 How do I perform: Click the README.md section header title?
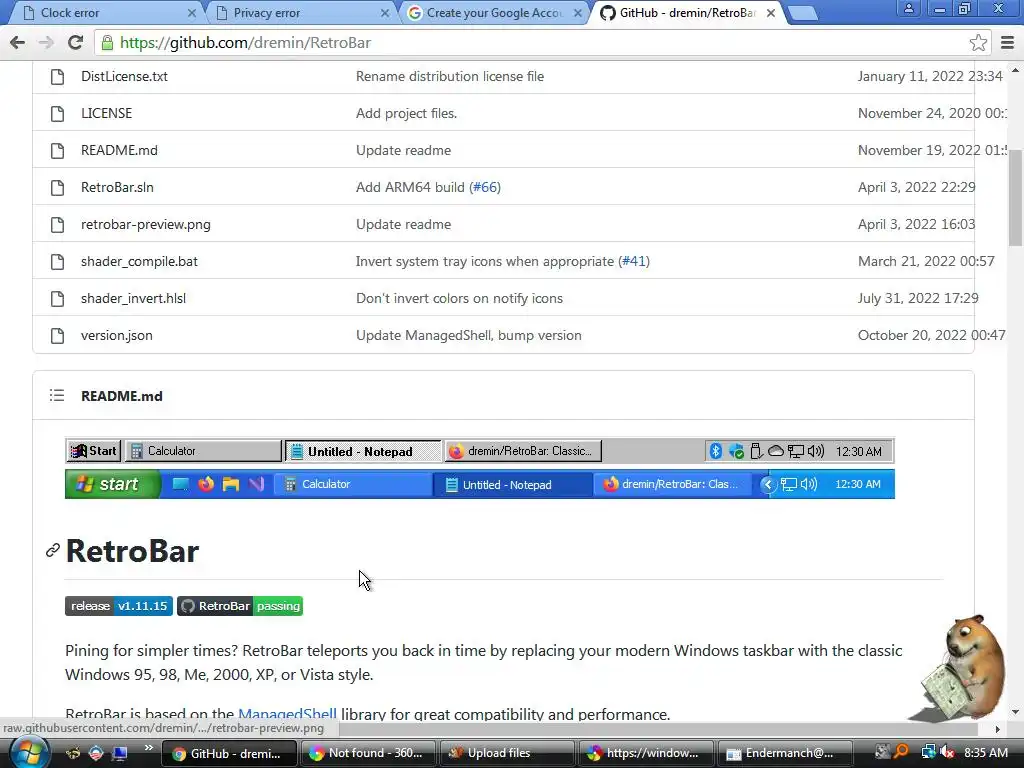point(121,396)
